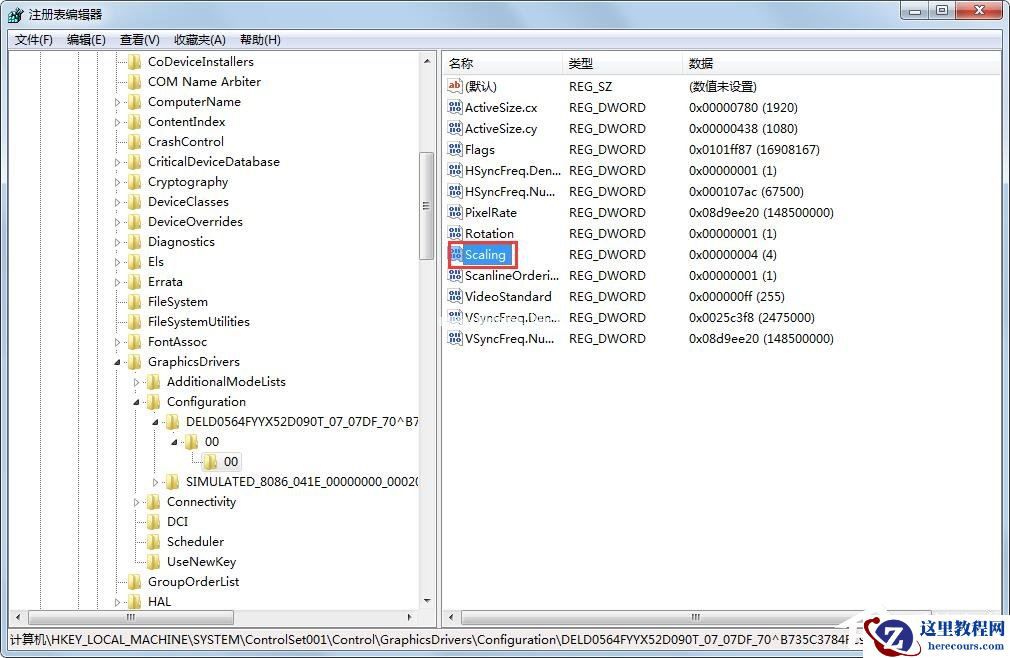Click the Registry Editor title bar icon
Image resolution: width=1010 pixels, height=658 pixels.
(x=14, y=14)
